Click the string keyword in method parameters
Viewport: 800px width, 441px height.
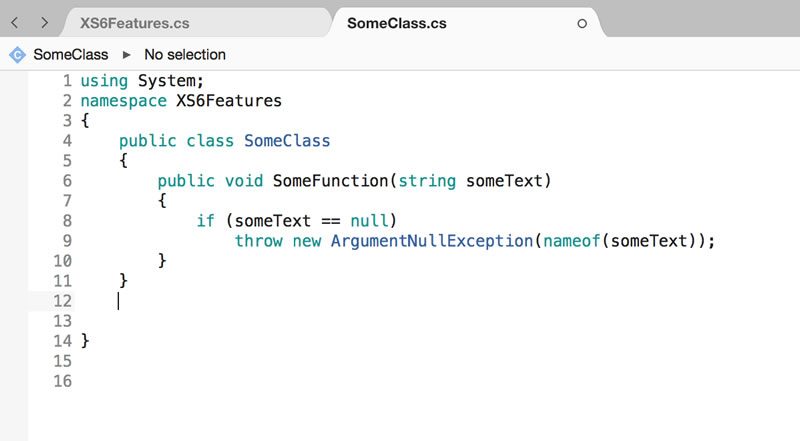427,181
